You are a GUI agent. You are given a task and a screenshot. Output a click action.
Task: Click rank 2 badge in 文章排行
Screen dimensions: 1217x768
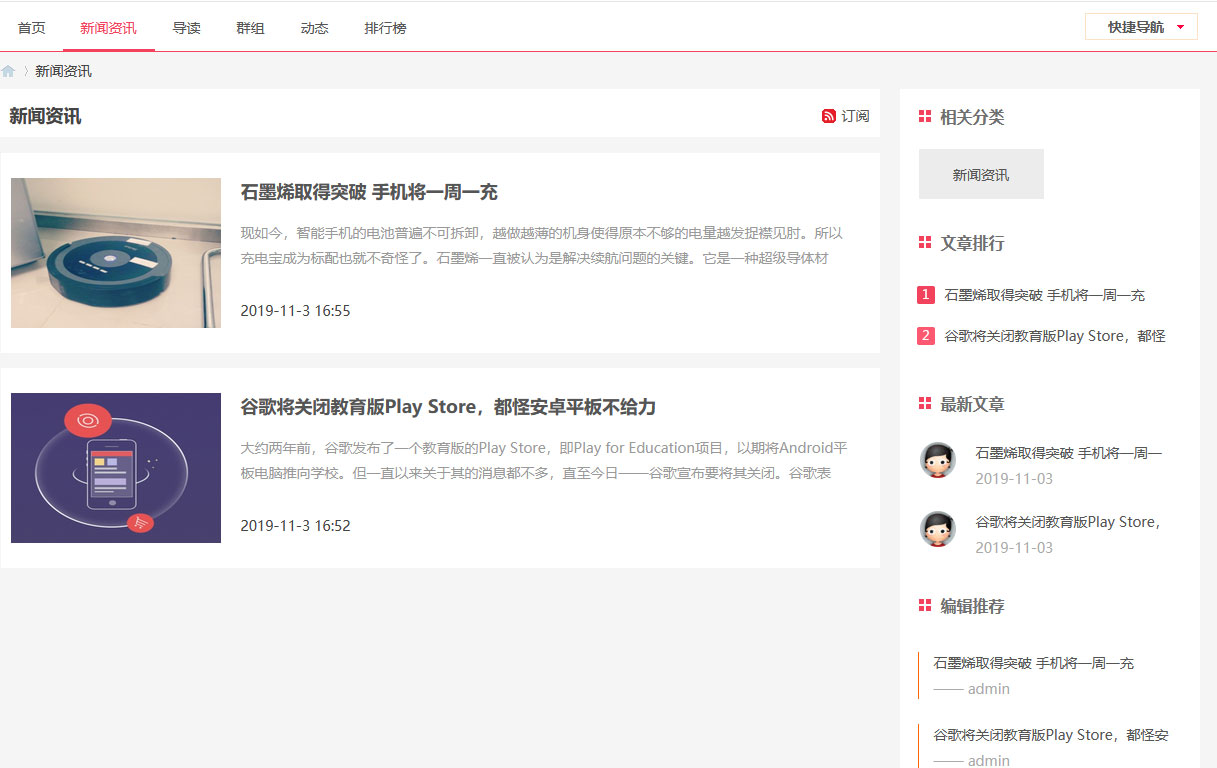[925, 336]
